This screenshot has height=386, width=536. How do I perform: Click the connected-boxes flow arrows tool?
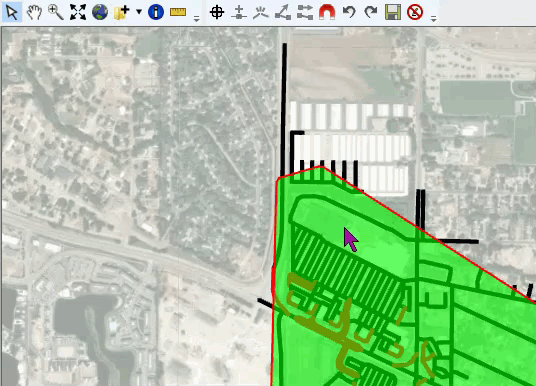pos(305,12)
